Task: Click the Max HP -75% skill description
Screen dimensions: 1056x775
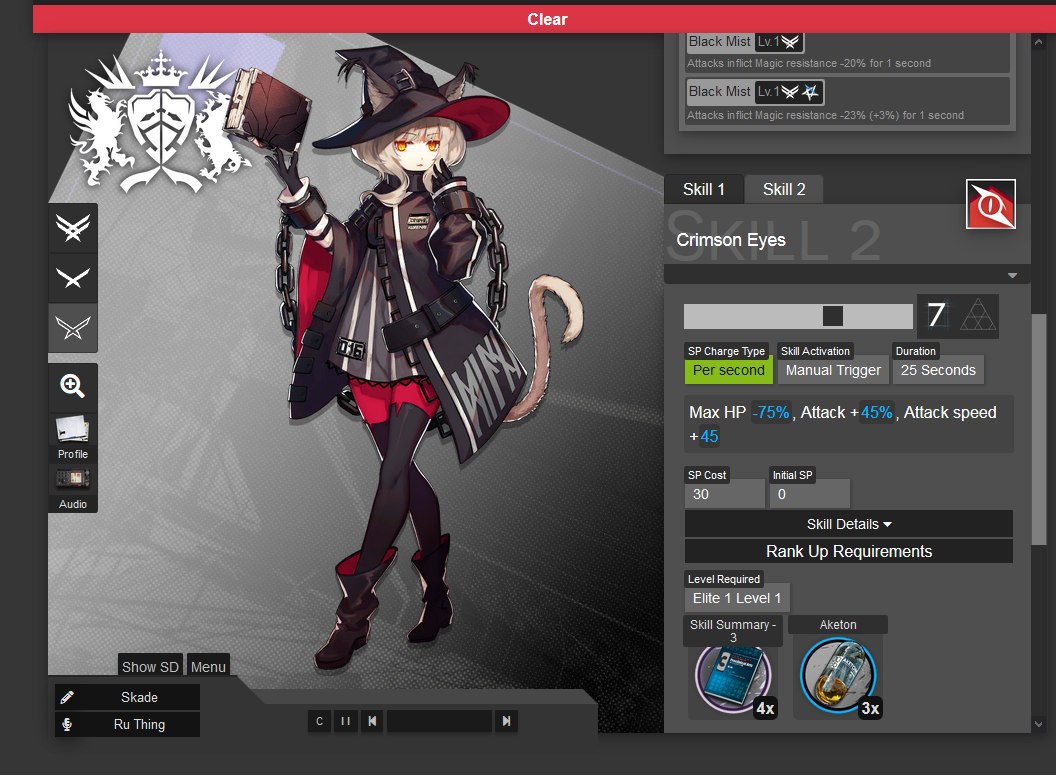Action: click(x=849, y=424)
